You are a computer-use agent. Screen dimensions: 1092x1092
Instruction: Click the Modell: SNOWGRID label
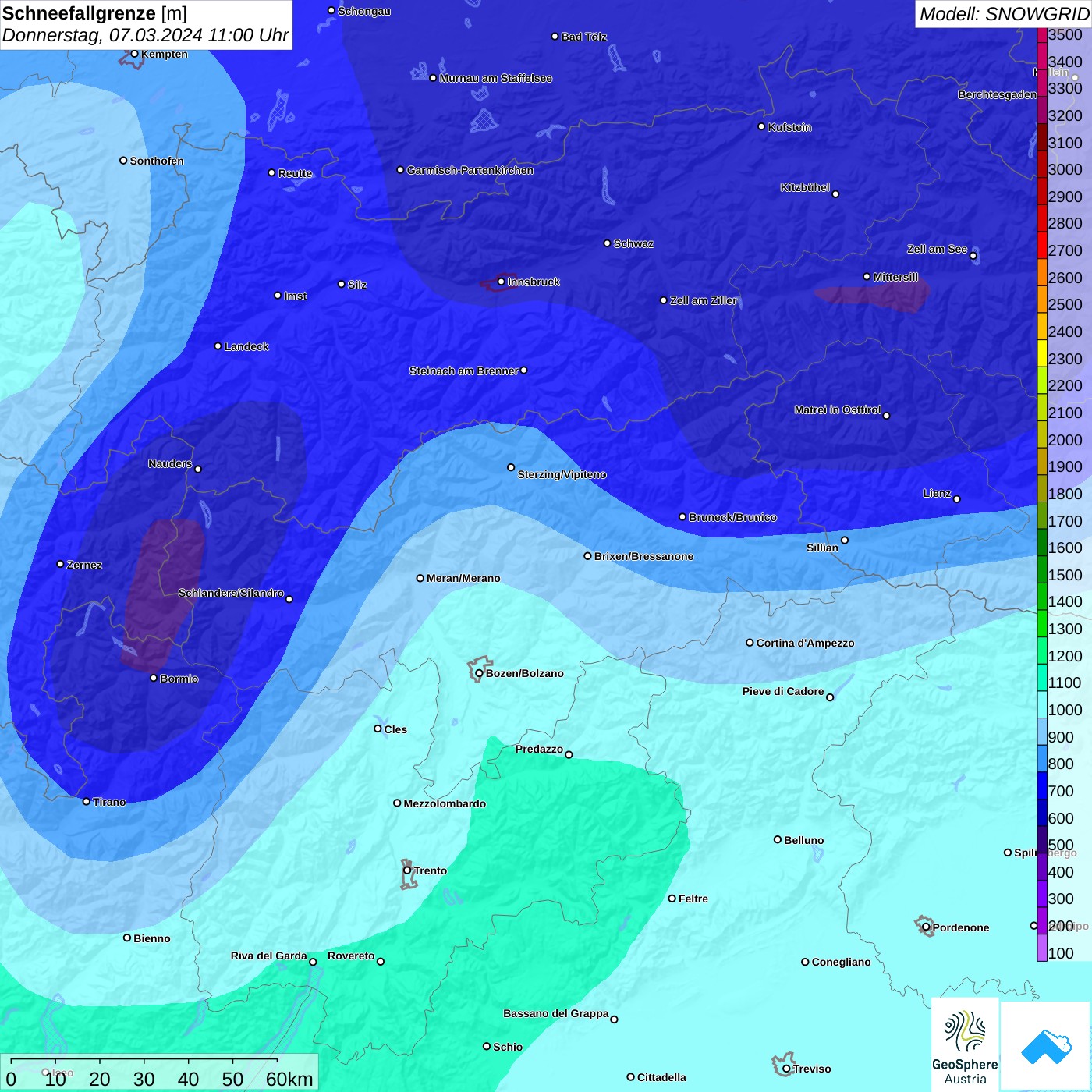tap(1004, 14)
